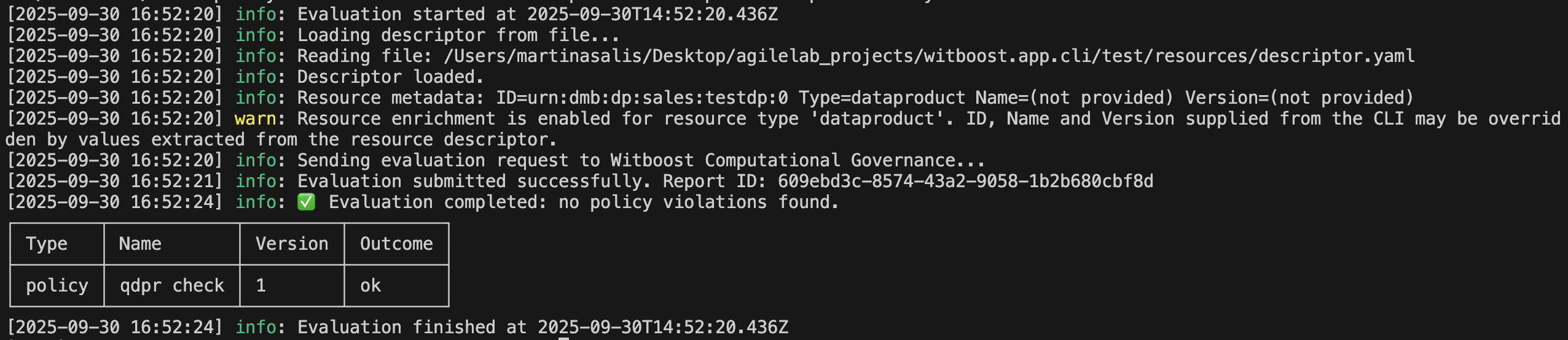Click the Version column header
Image resolution: width=1568 pixels, height=340 pixels.
tap(292, 244)
